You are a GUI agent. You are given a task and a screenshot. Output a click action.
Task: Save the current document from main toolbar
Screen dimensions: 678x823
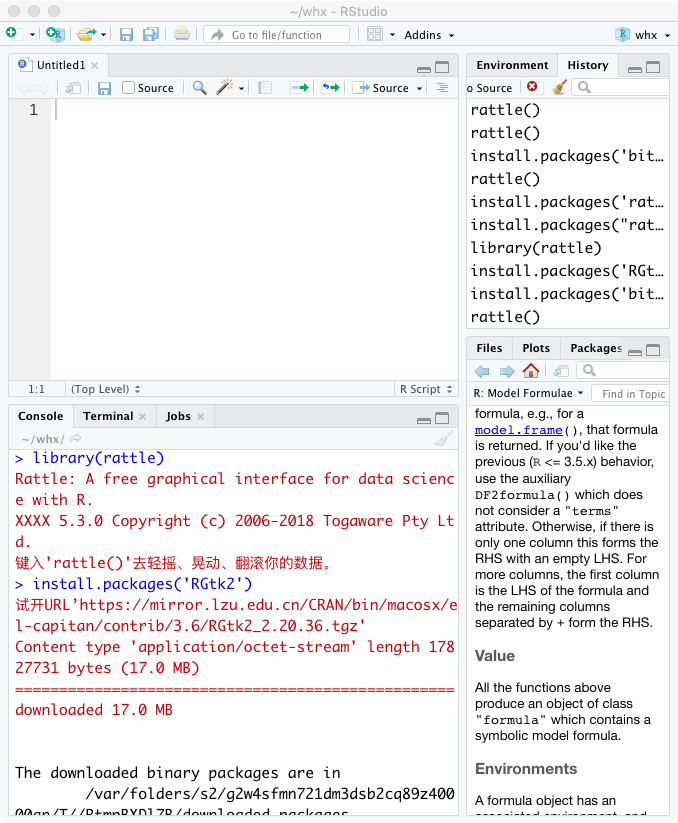pyautogui.click(x=126, y=35)
